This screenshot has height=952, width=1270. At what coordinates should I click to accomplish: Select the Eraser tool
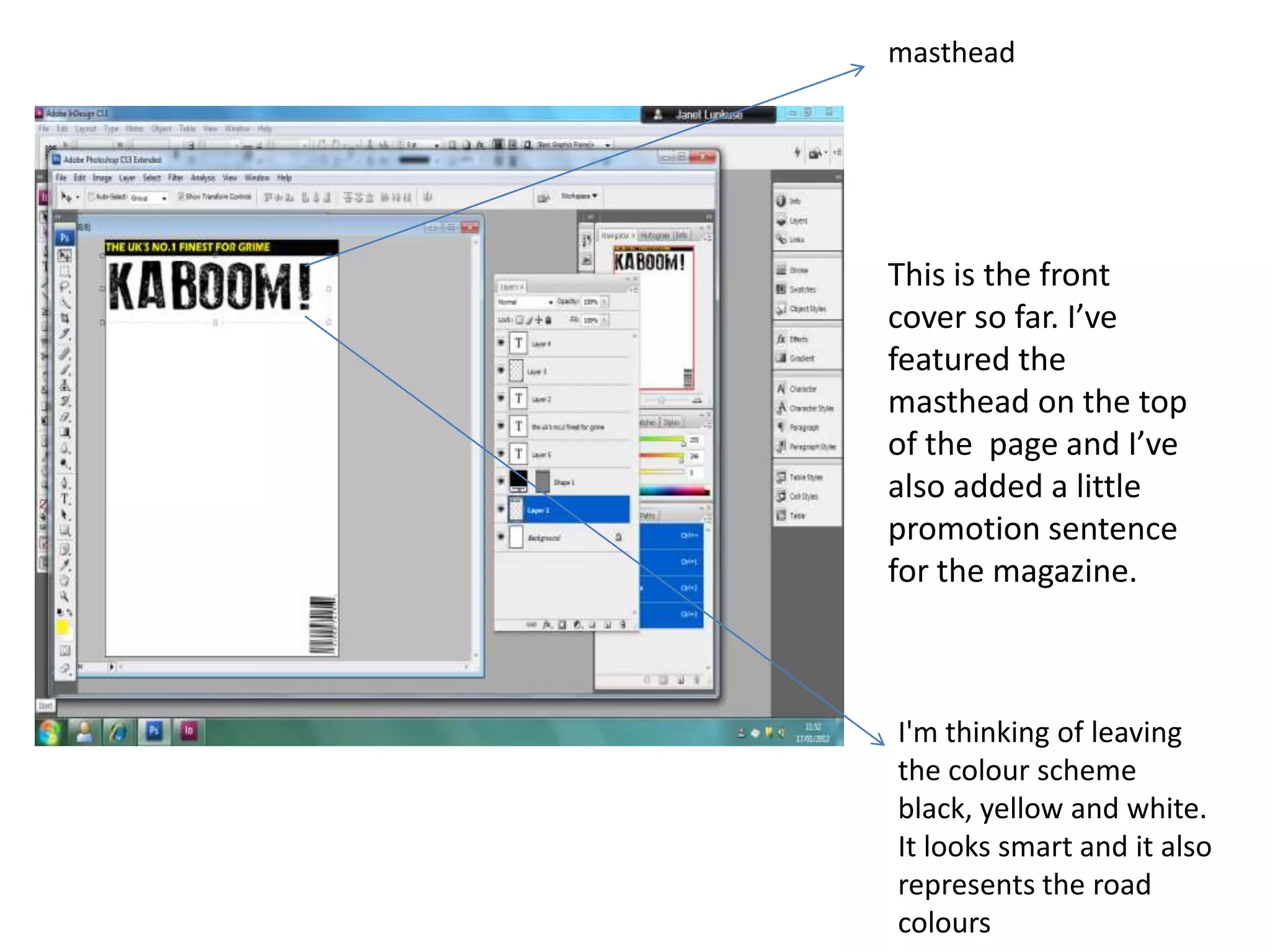click(x=64, y=416)
